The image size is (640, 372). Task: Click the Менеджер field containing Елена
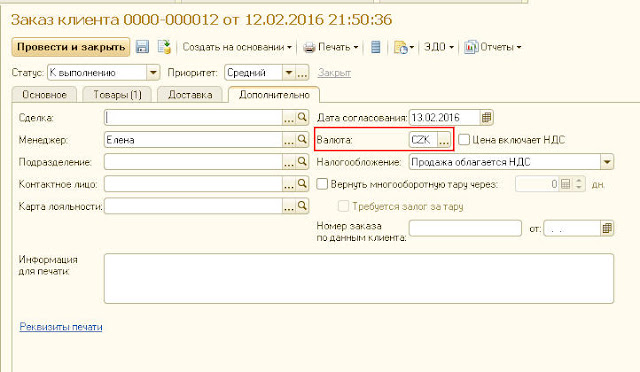click(193, 140)
